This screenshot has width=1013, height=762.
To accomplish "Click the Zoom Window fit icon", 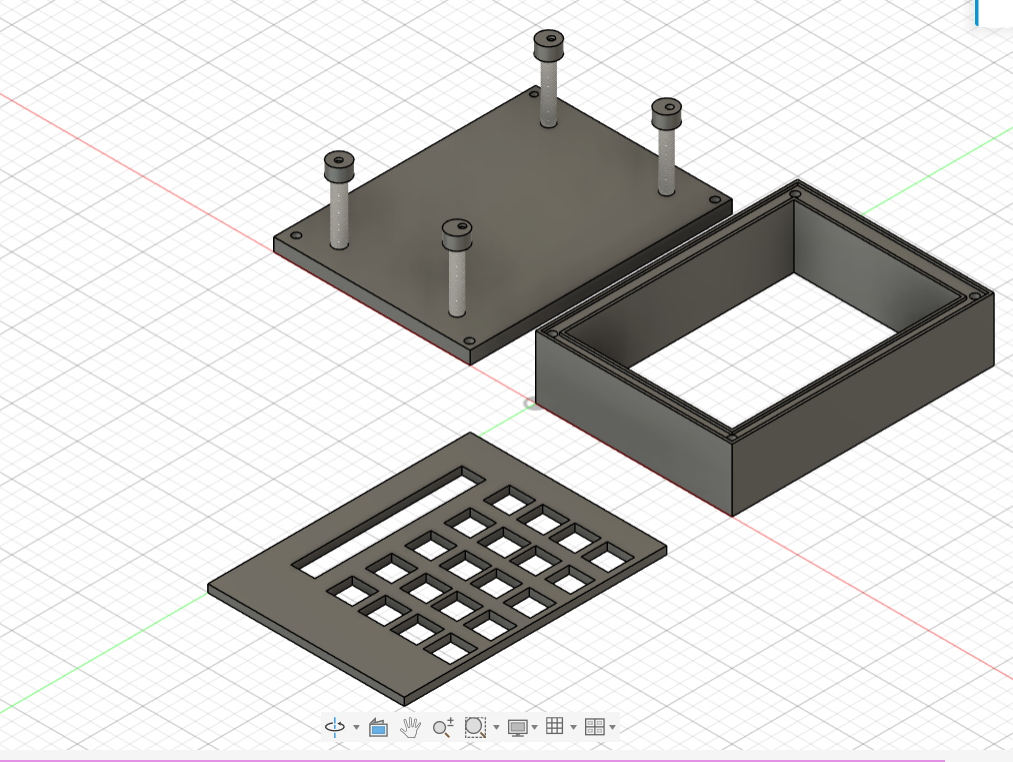I will click(x=475, y=727).
